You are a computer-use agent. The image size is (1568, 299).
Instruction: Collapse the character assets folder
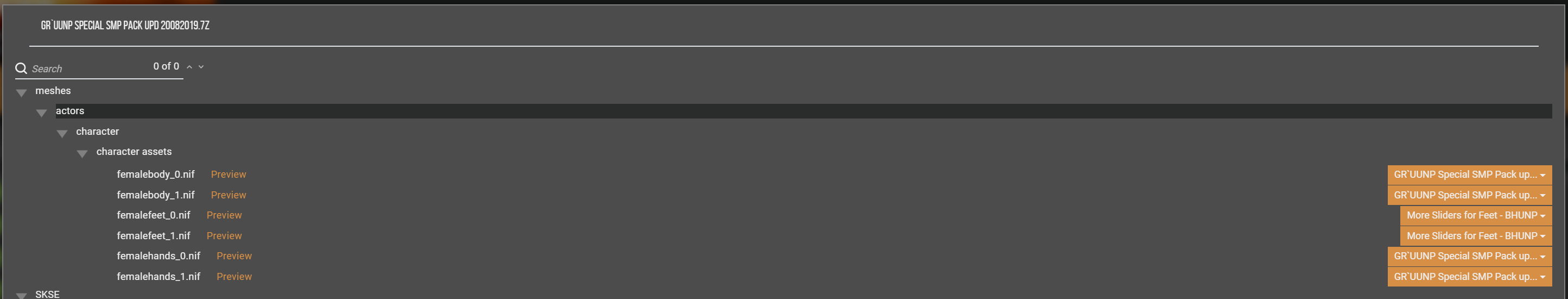[82, 154]
